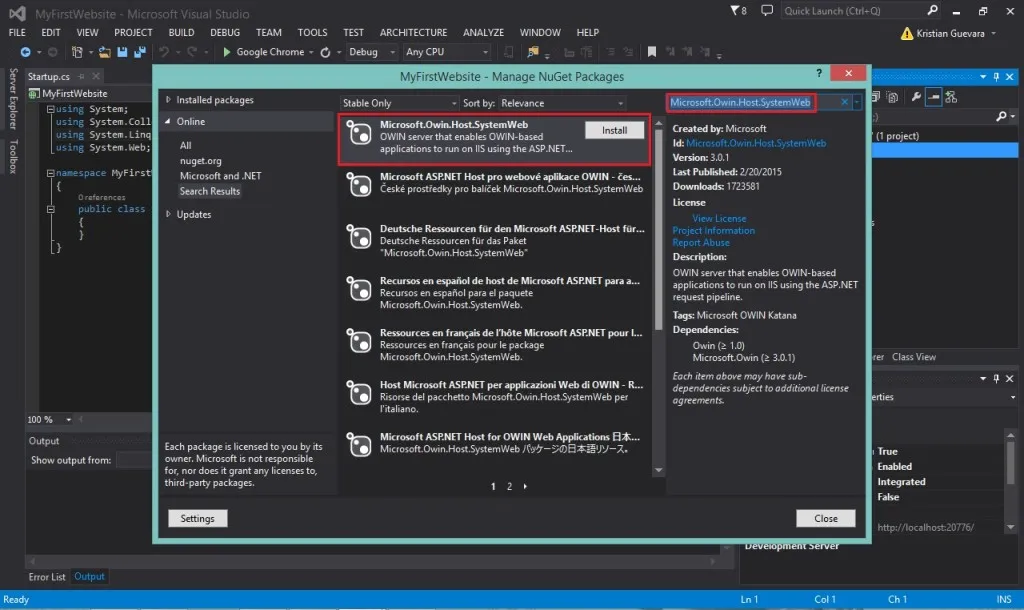Screen dimensions: 1024x610
Task: Open the FILE menu
Action: pyautogui.click(x=17, y=32)
